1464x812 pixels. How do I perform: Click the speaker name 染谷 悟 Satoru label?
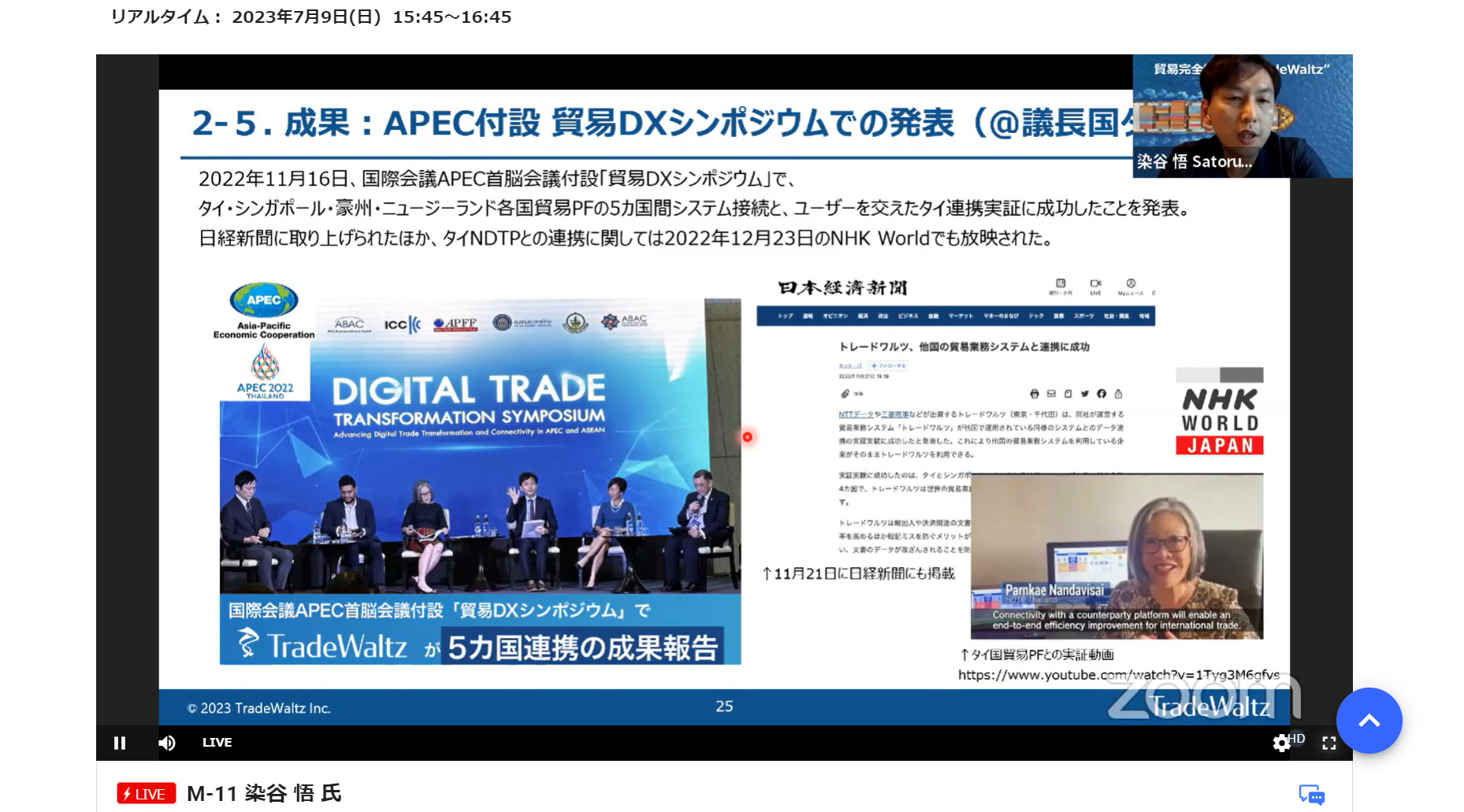[x=1194, y=161]
